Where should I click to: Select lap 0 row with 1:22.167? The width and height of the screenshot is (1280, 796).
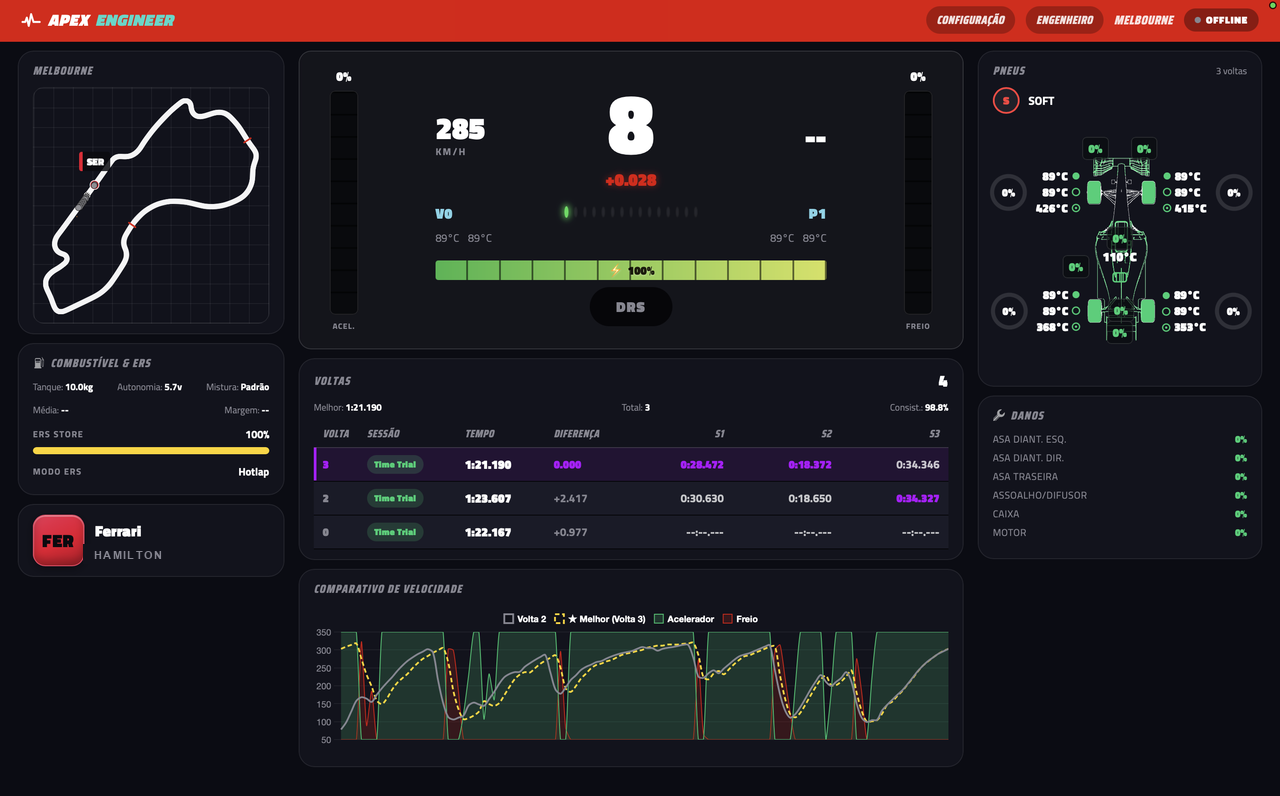(x=631, y=532)
